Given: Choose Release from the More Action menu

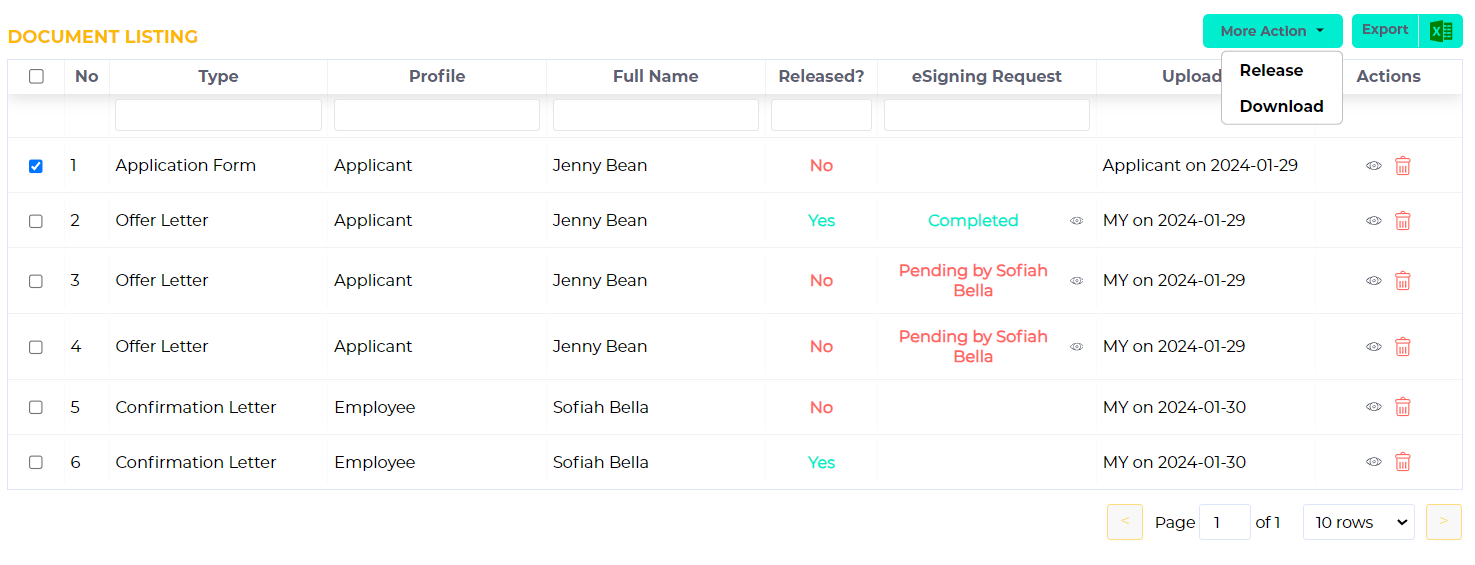Looking at the screenshot, I should pos(1271,70).
